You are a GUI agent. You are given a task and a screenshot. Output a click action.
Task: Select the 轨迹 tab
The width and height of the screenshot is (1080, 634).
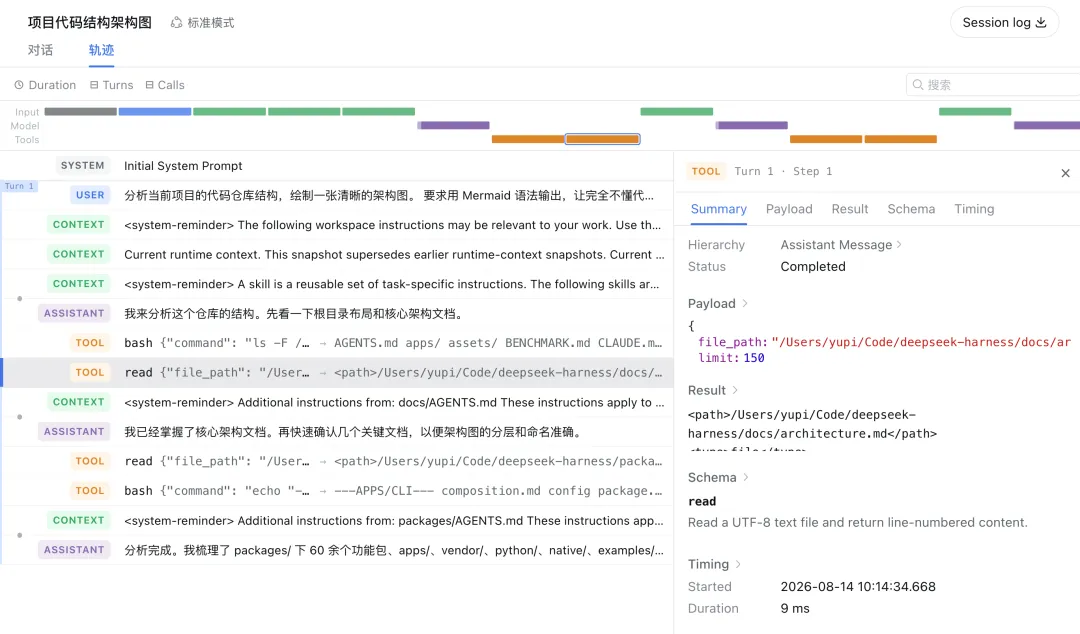101,50
